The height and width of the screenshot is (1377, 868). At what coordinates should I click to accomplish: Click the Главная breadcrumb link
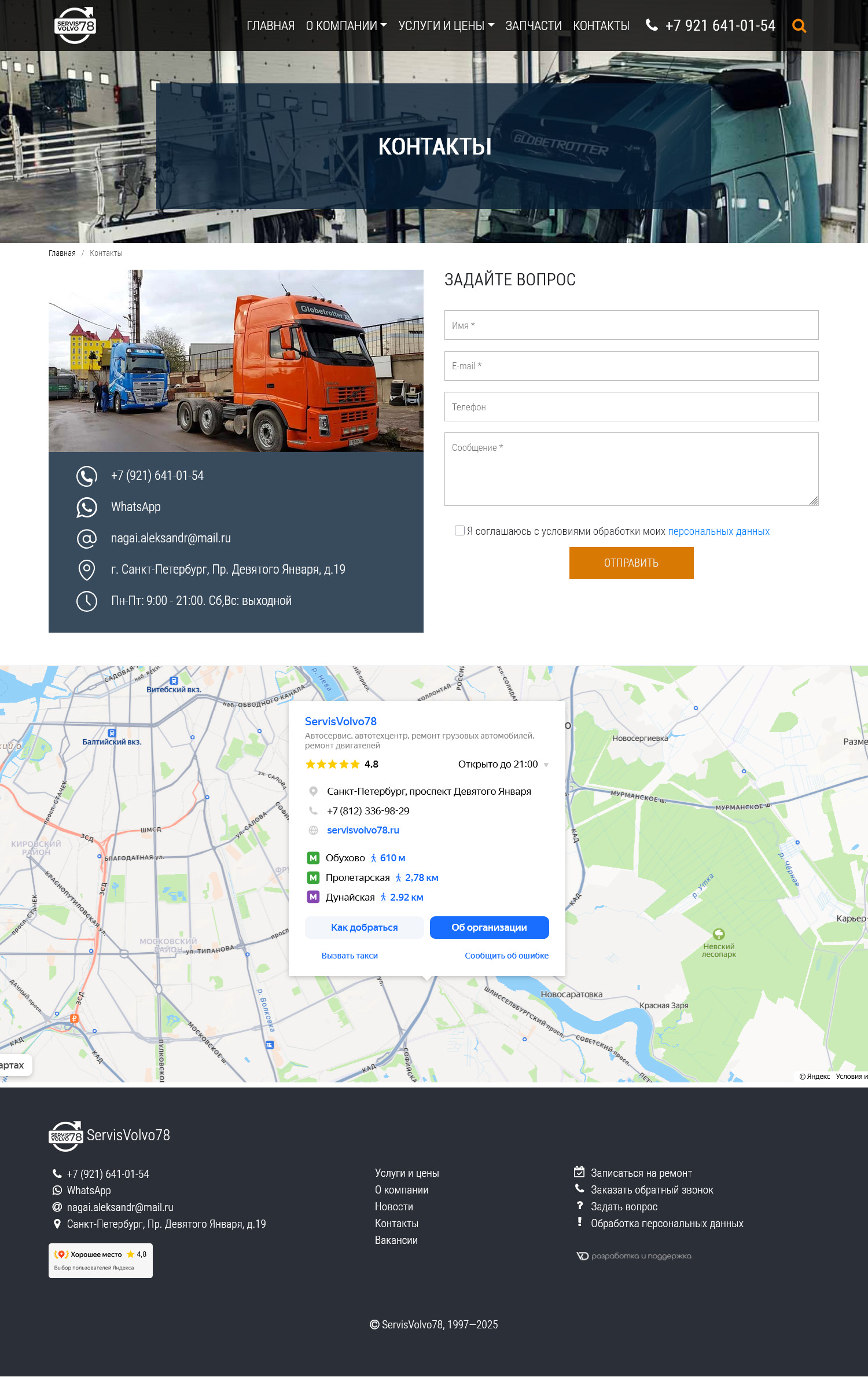pos(62,254)
